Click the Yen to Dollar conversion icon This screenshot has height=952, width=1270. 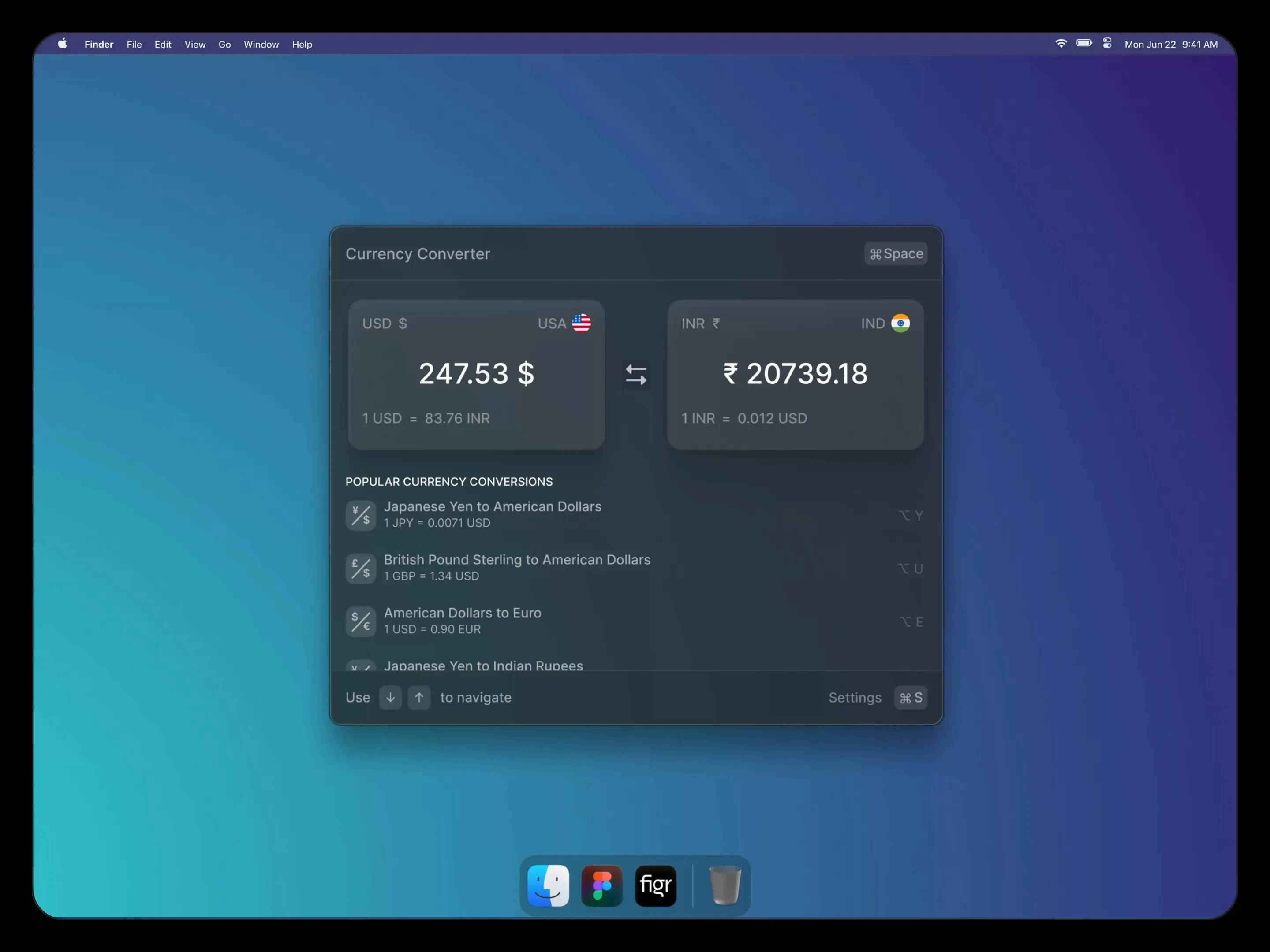click(361, 515)
